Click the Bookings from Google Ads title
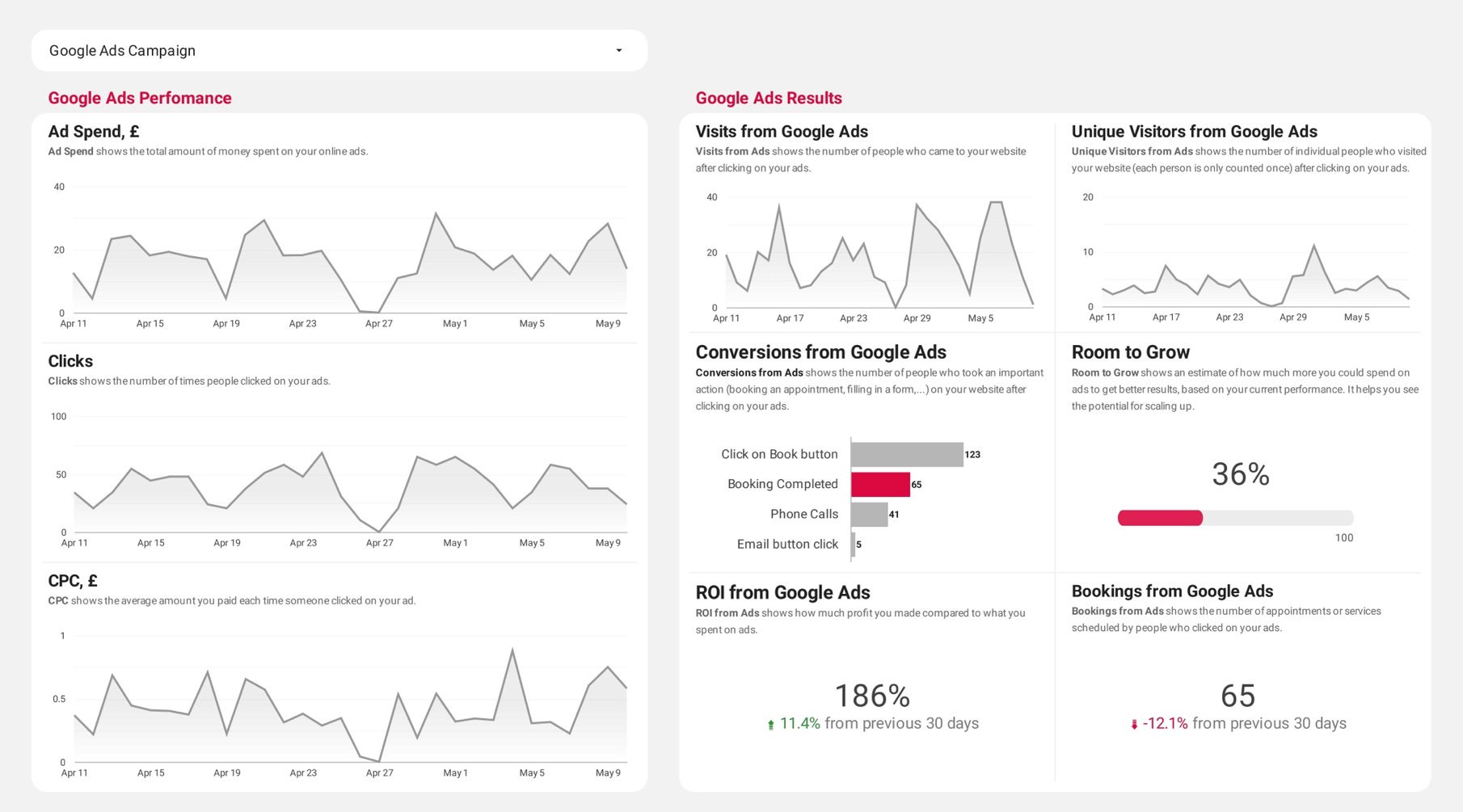The width and height of the screenshot is (1463, 812). click(1173, 591)
